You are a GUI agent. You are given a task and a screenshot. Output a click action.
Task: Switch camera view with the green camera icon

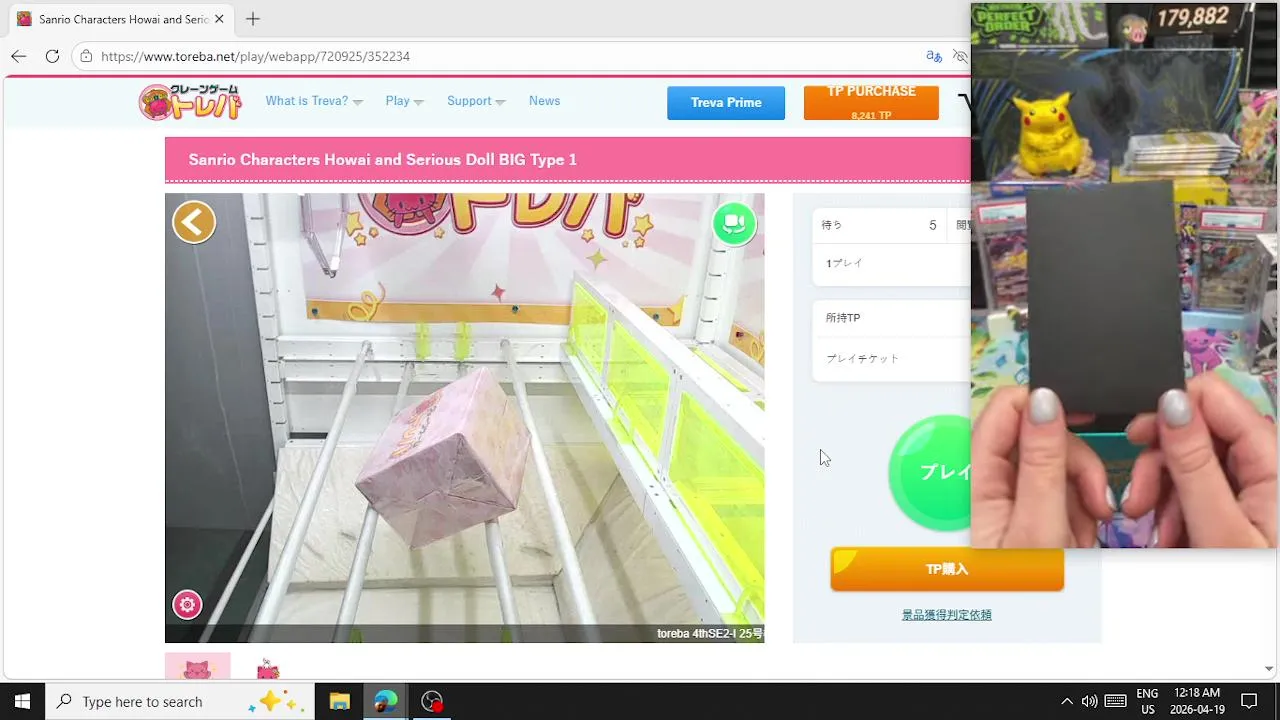pos(734,223)
